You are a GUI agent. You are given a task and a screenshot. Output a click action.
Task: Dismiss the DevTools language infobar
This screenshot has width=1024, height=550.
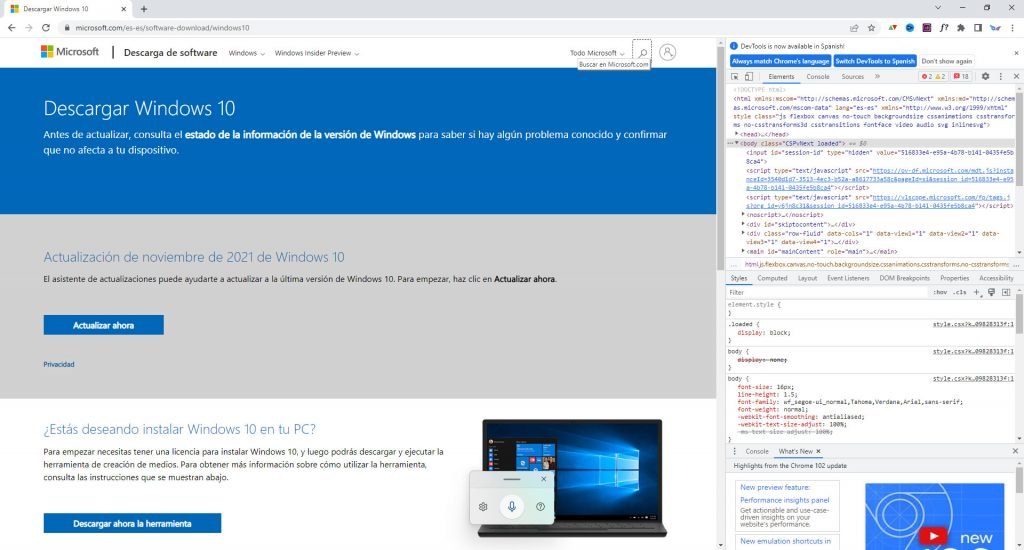[1016, 53]
